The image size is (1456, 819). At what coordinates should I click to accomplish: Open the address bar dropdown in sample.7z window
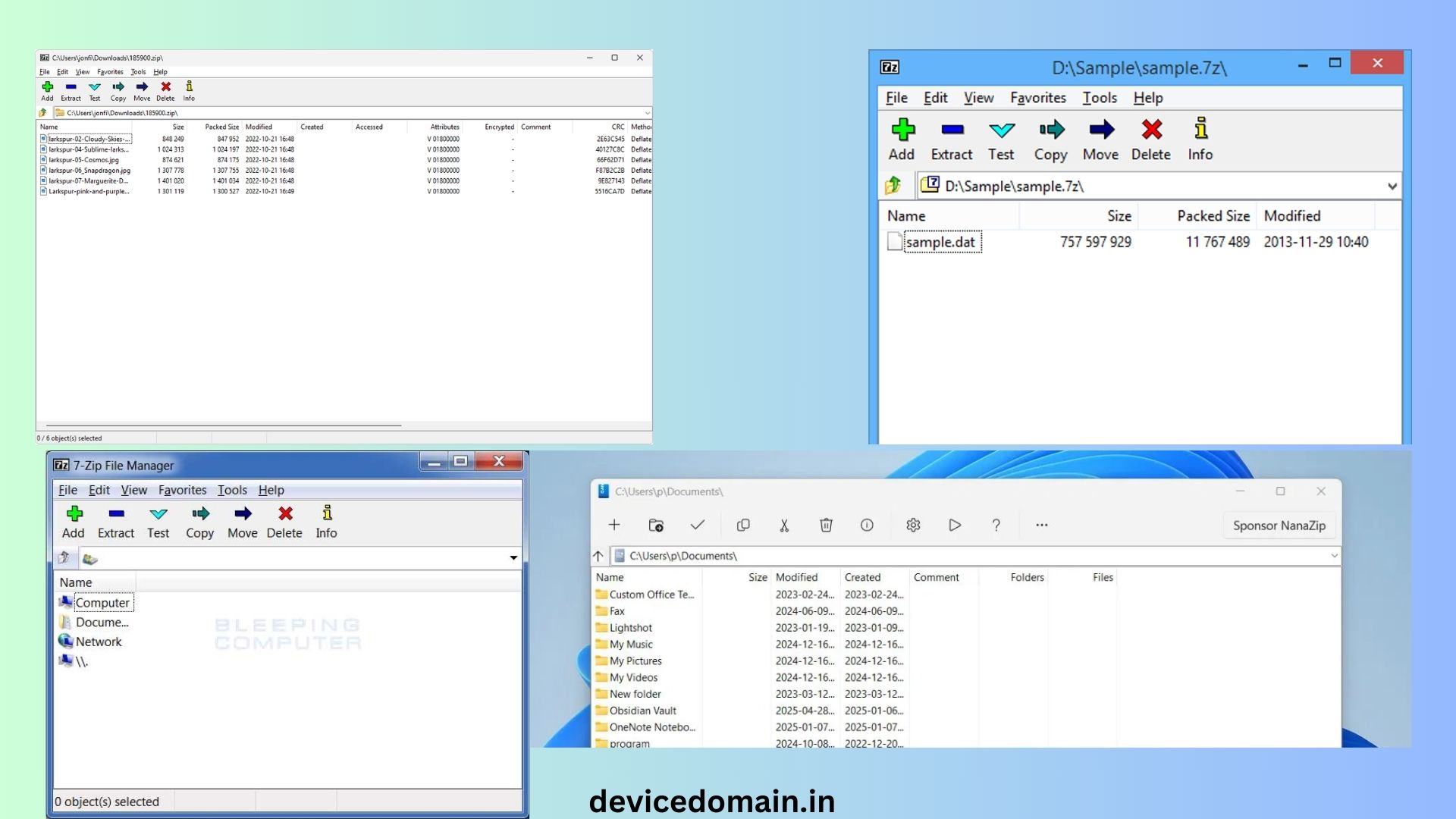click(1392, 186)
